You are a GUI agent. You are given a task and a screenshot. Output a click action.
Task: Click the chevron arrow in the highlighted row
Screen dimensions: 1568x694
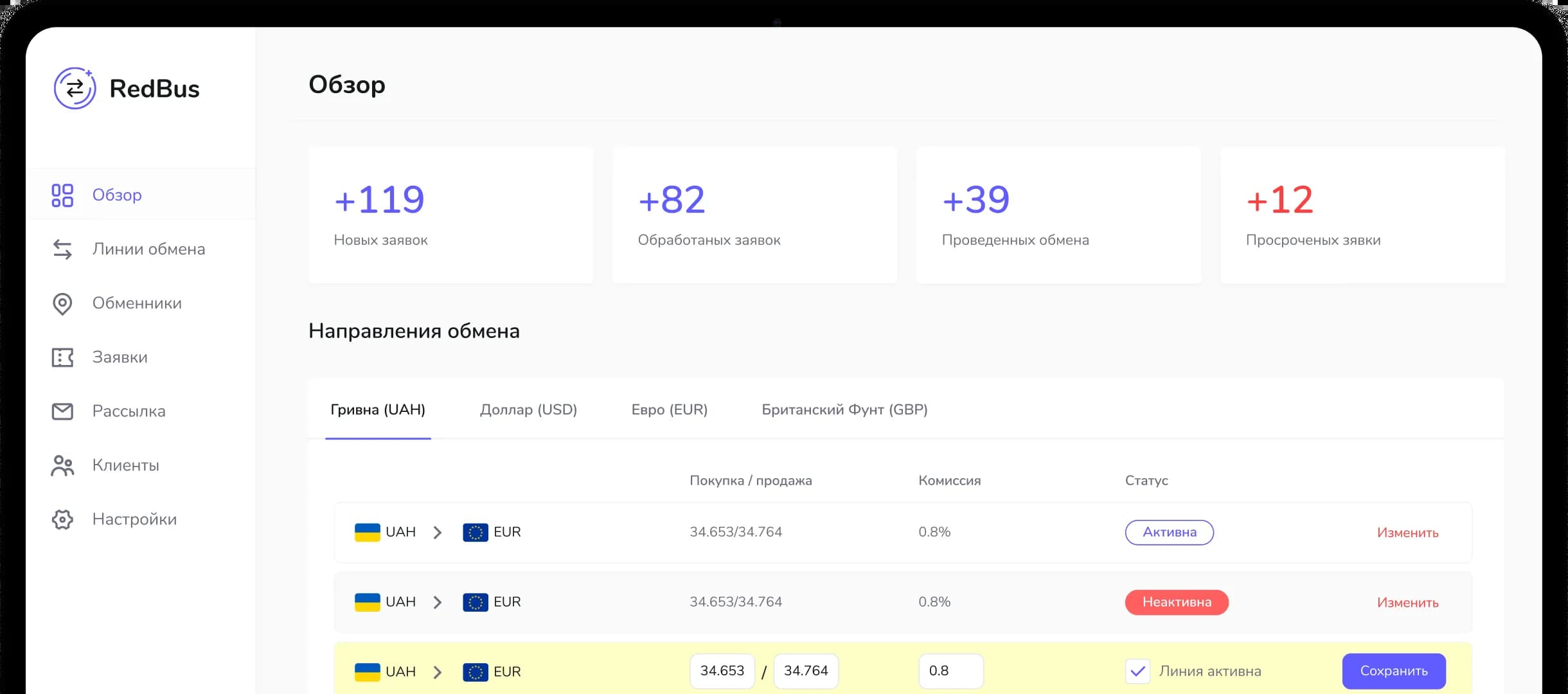438,672
